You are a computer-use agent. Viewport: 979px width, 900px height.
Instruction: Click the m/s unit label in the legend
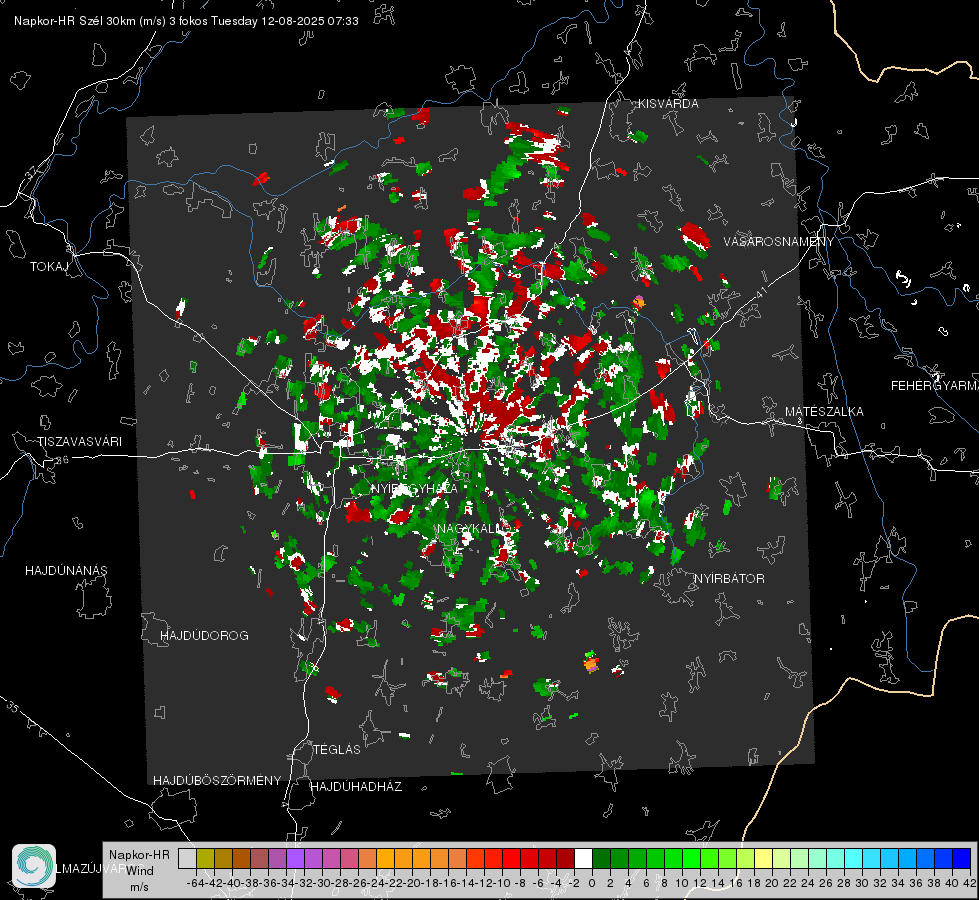pyautogui.click(x=139, y=887)
